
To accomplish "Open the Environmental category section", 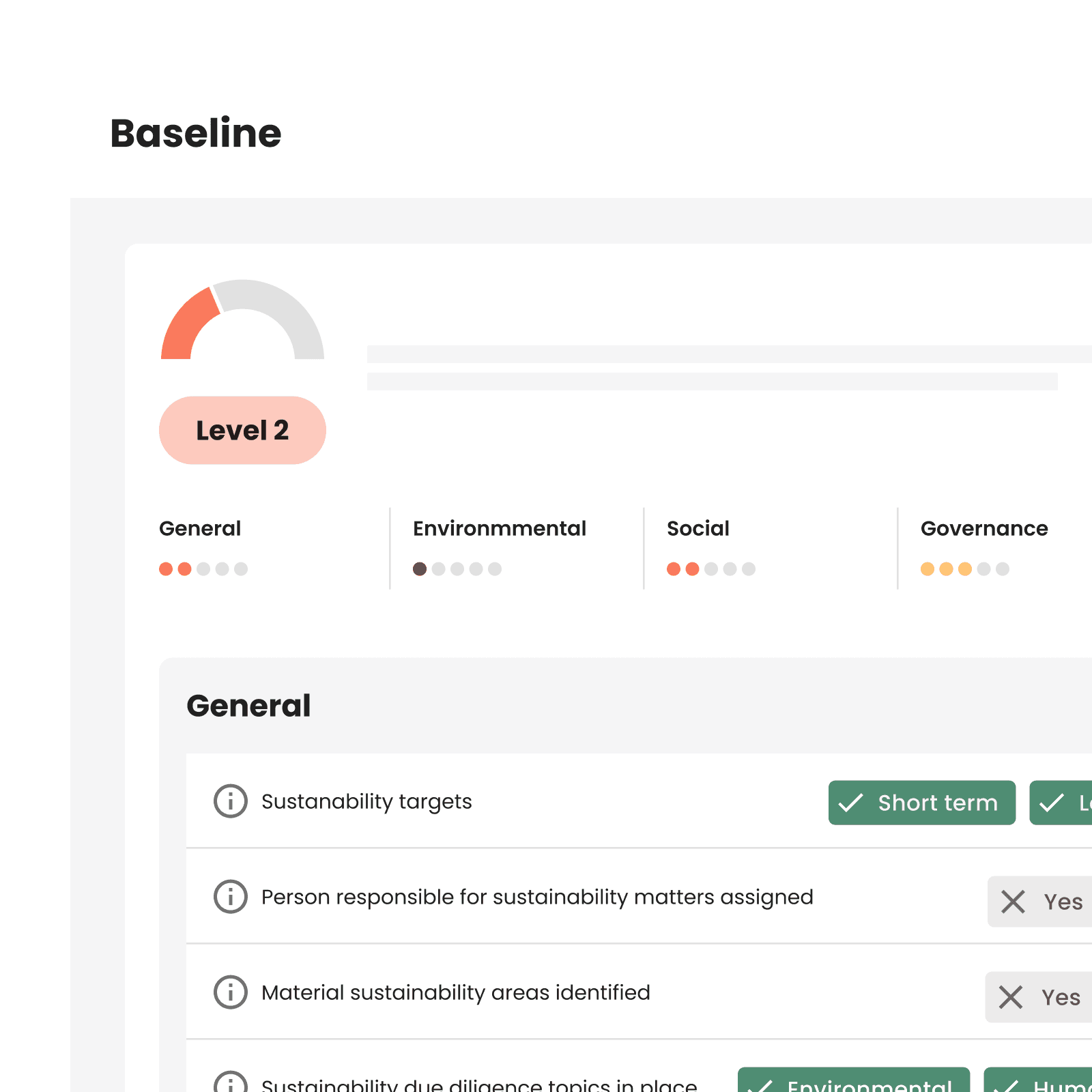I will (x=500, y=528).
